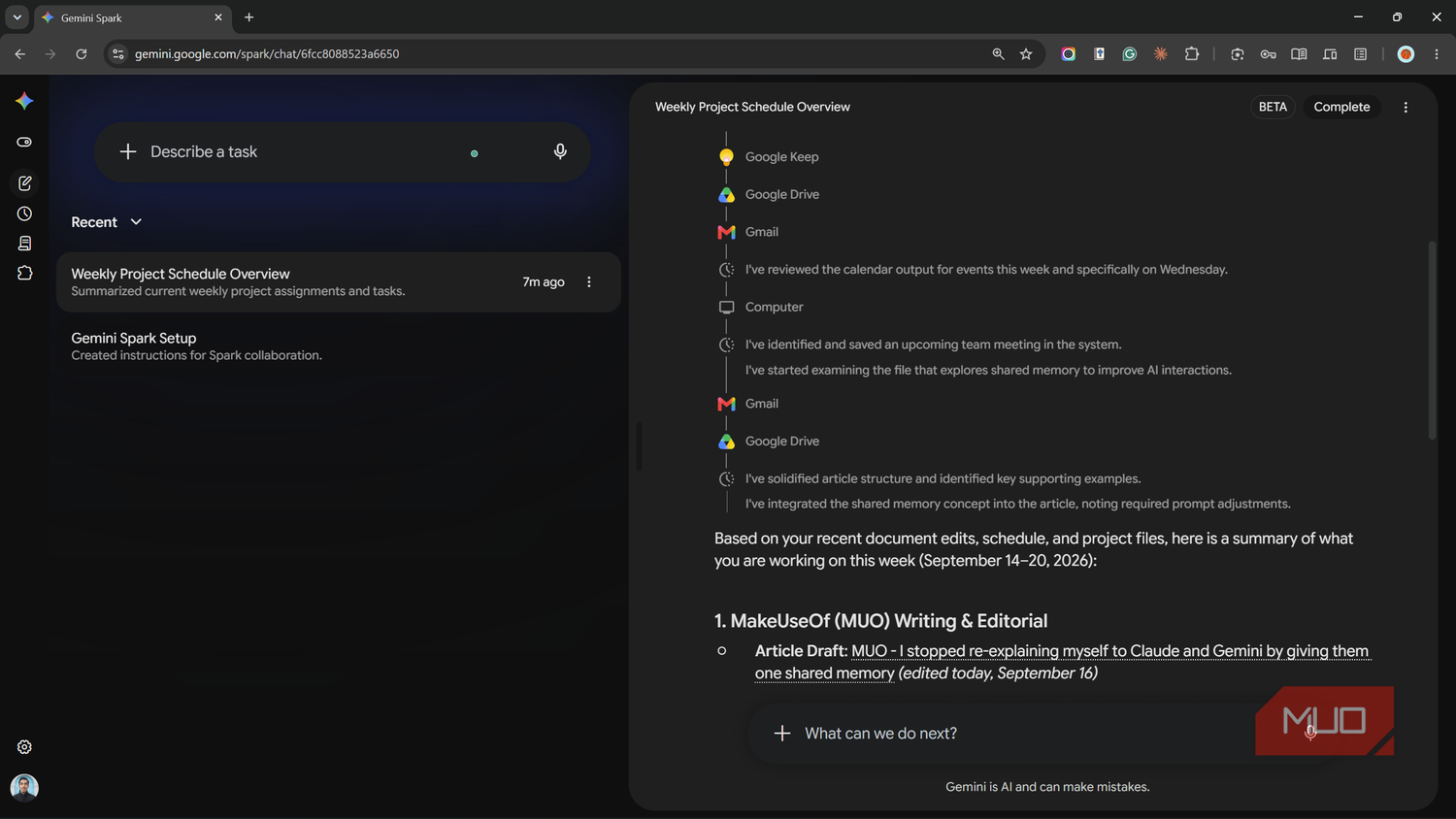The width and height of the screenshot is (1456, 819).
Task: Open the zoom magnifier icon in address bar
Action: click(x=998, y=54)
